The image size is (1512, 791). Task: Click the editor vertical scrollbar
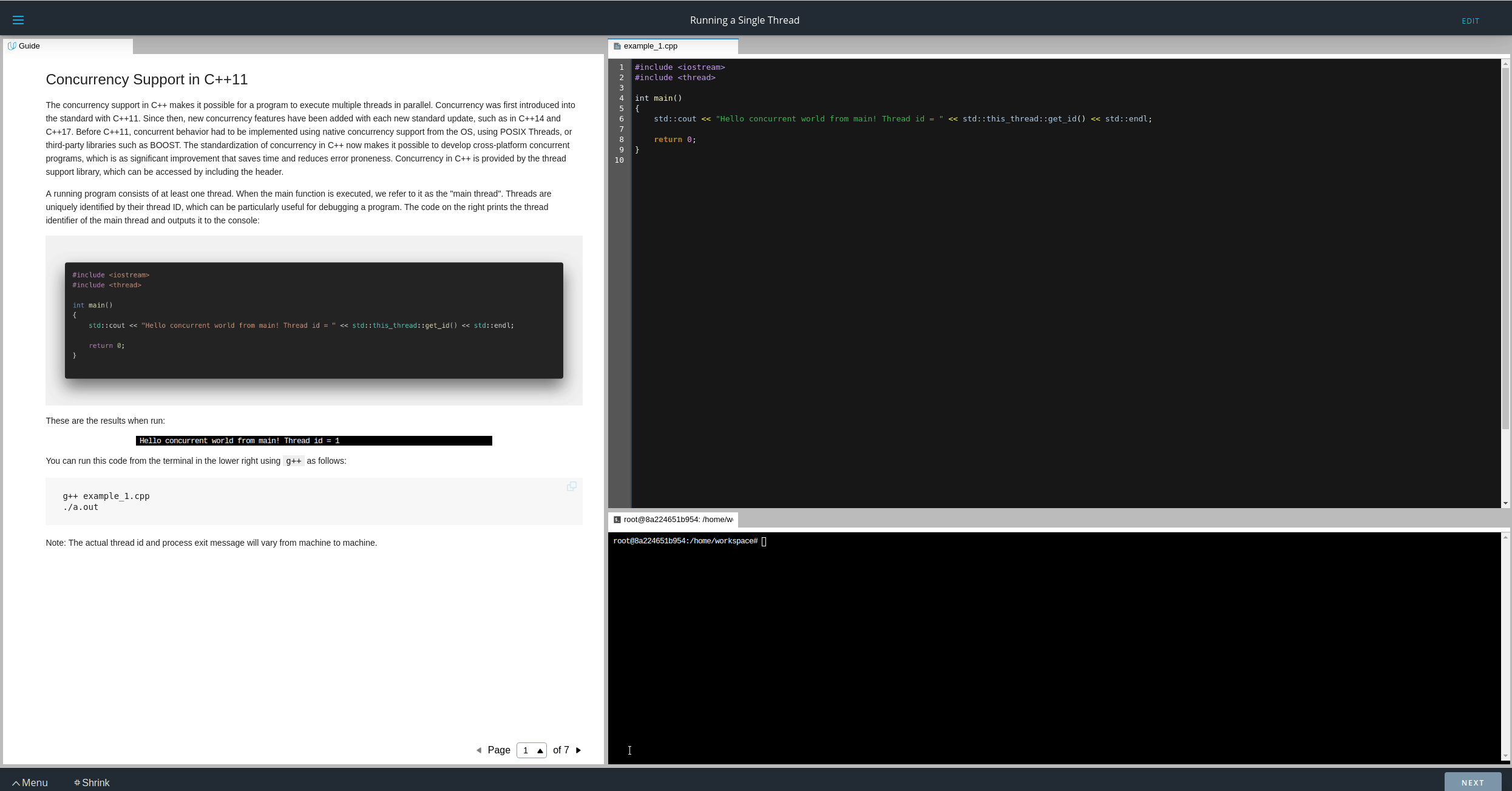(1505, 243)
